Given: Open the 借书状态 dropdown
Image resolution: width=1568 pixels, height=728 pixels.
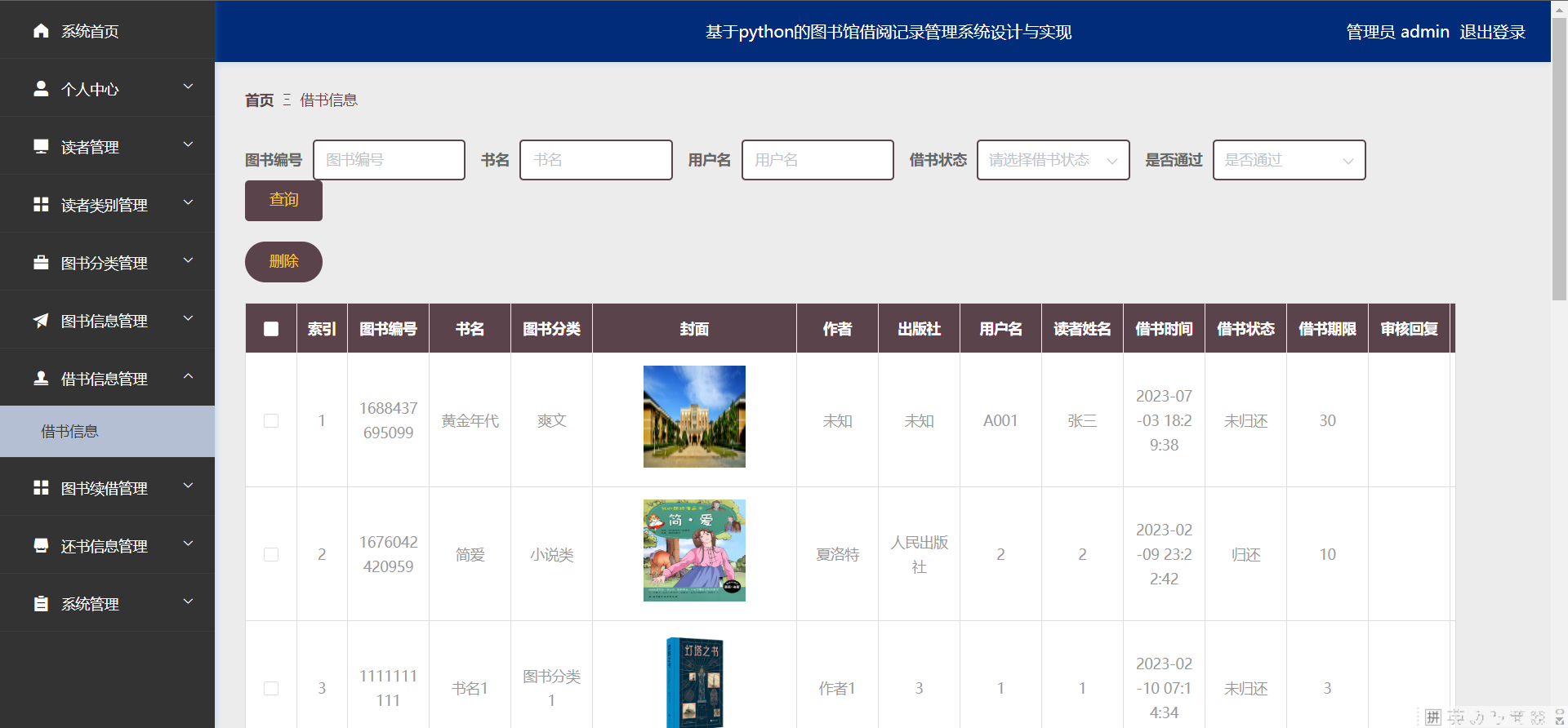Looking at the screenshot, I should point(1053,160).
